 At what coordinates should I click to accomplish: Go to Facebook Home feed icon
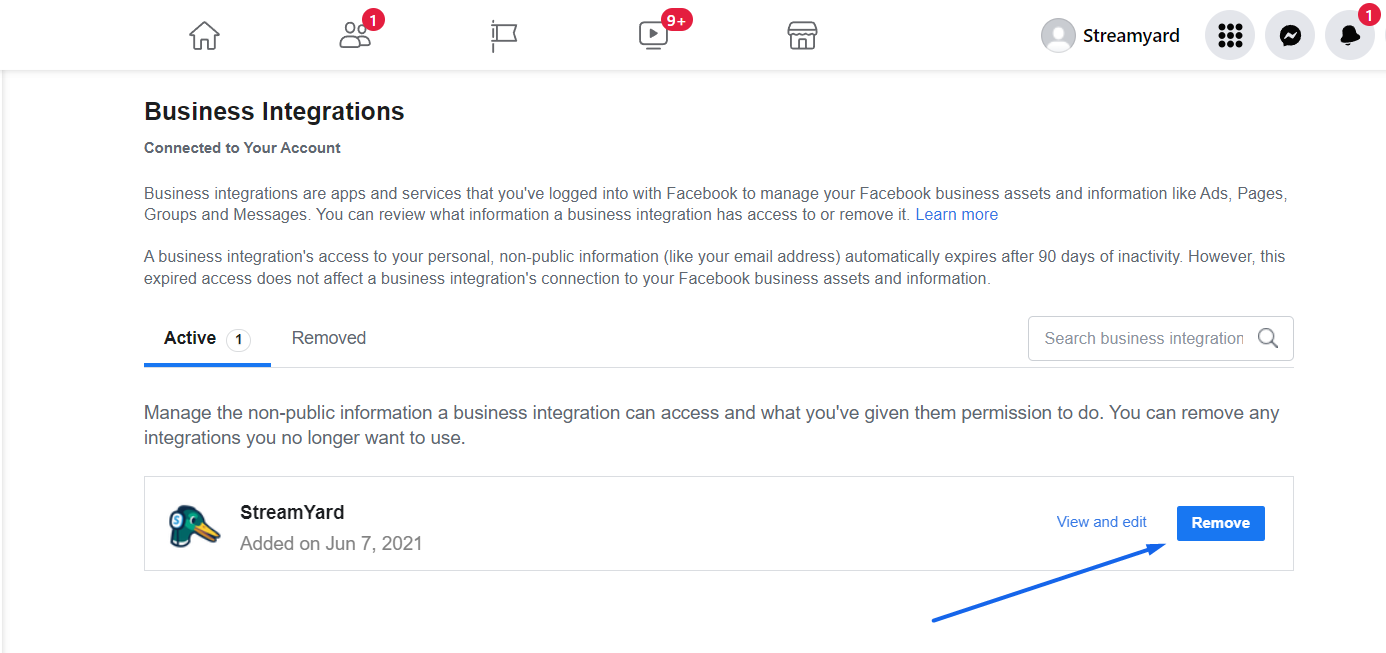[204, 36]
